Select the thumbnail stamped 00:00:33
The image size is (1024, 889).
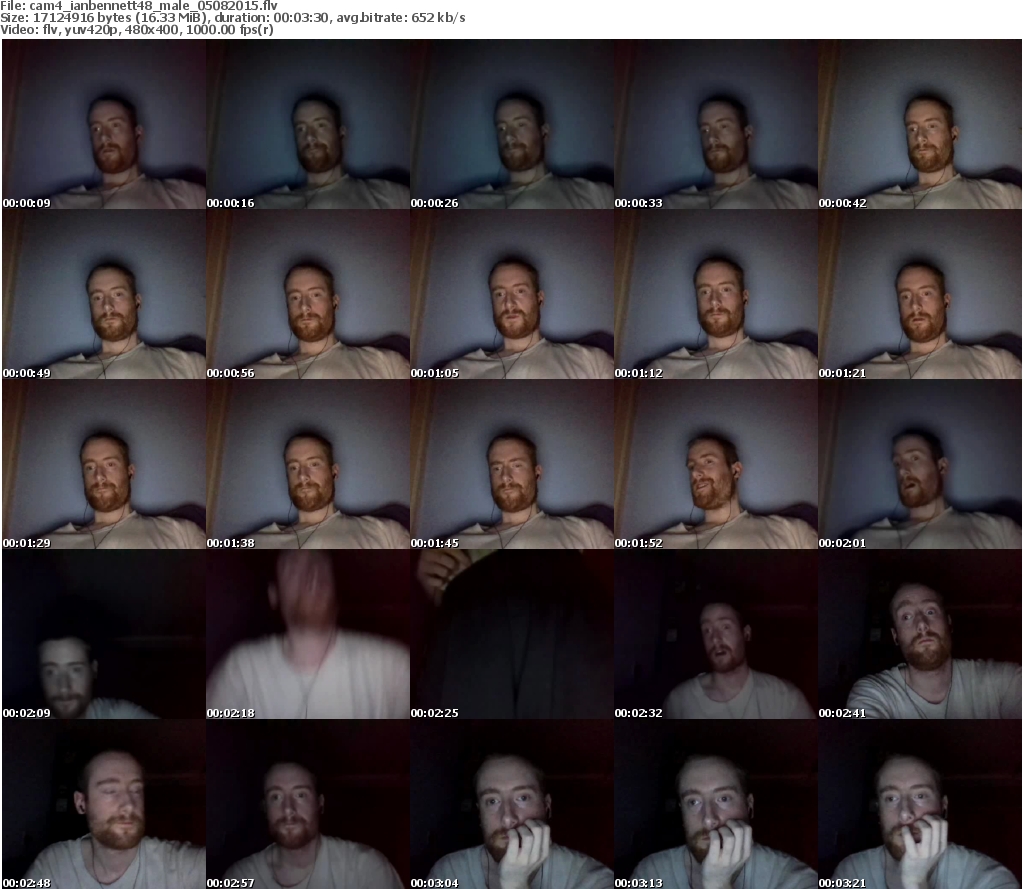coord(716,124)
